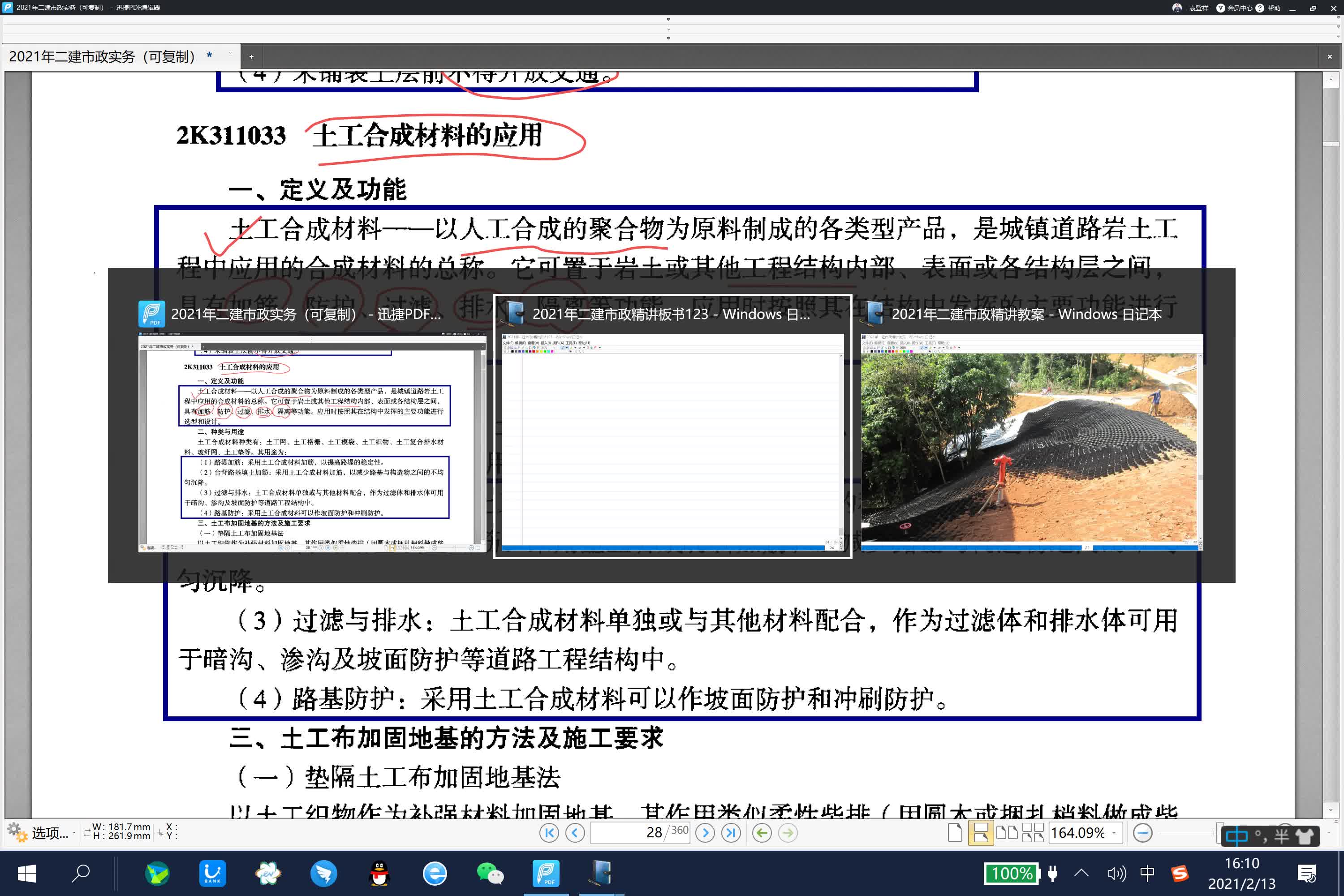Click green previous view arrow
Image resolution: width=1344 pixels, height=896 pixels.
click(x=762, y=832)
